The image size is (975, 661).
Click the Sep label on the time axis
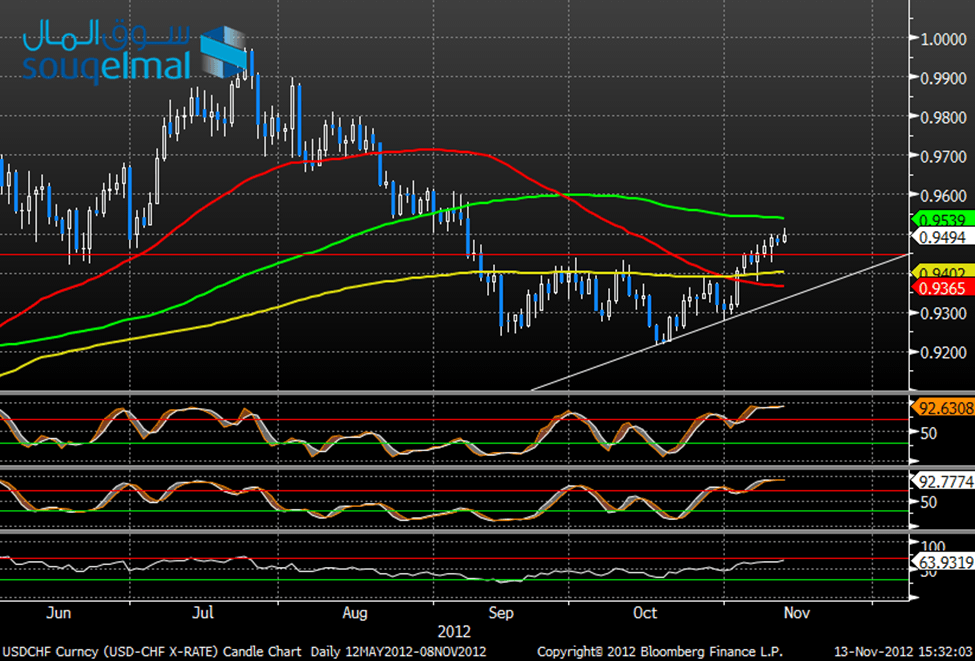[x=501, y=612]
